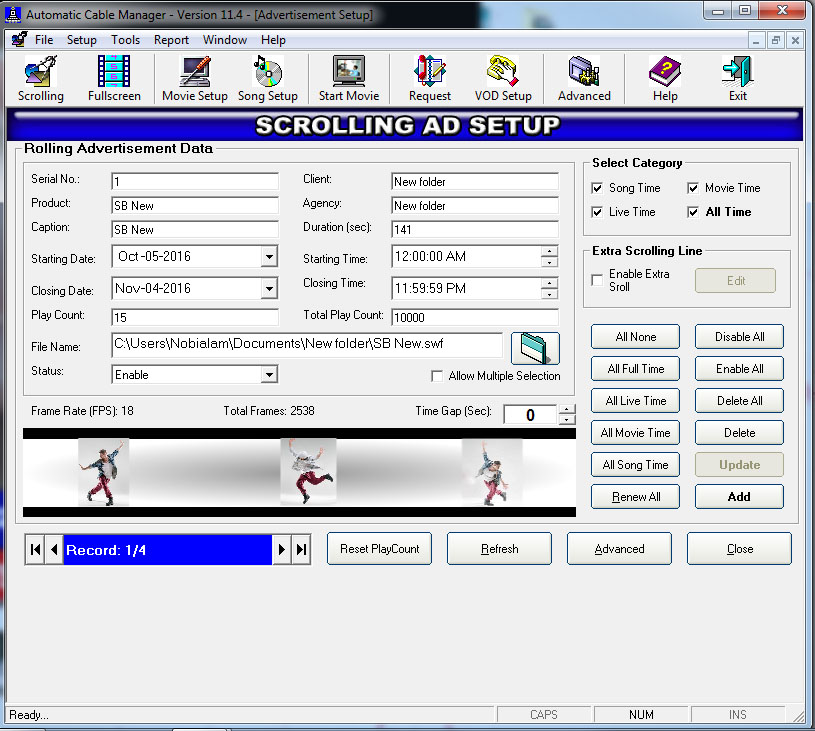Enable Extra Scroll in Extra Scrolling Line
Viewport: 815px width, 731px height.
click(596, 279)
